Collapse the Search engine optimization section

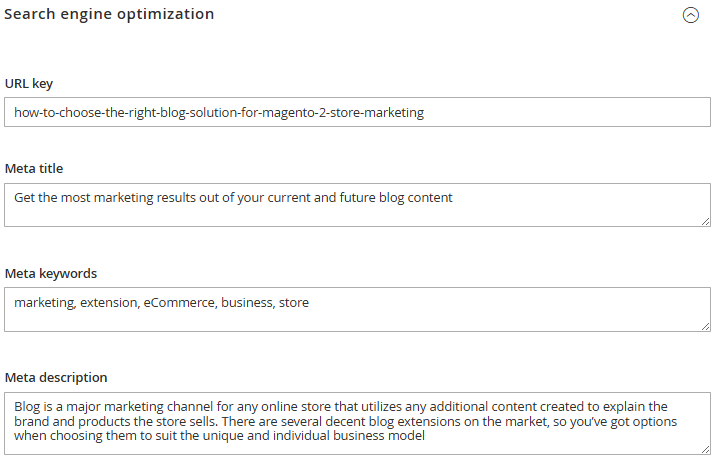(x=690, y=15)
